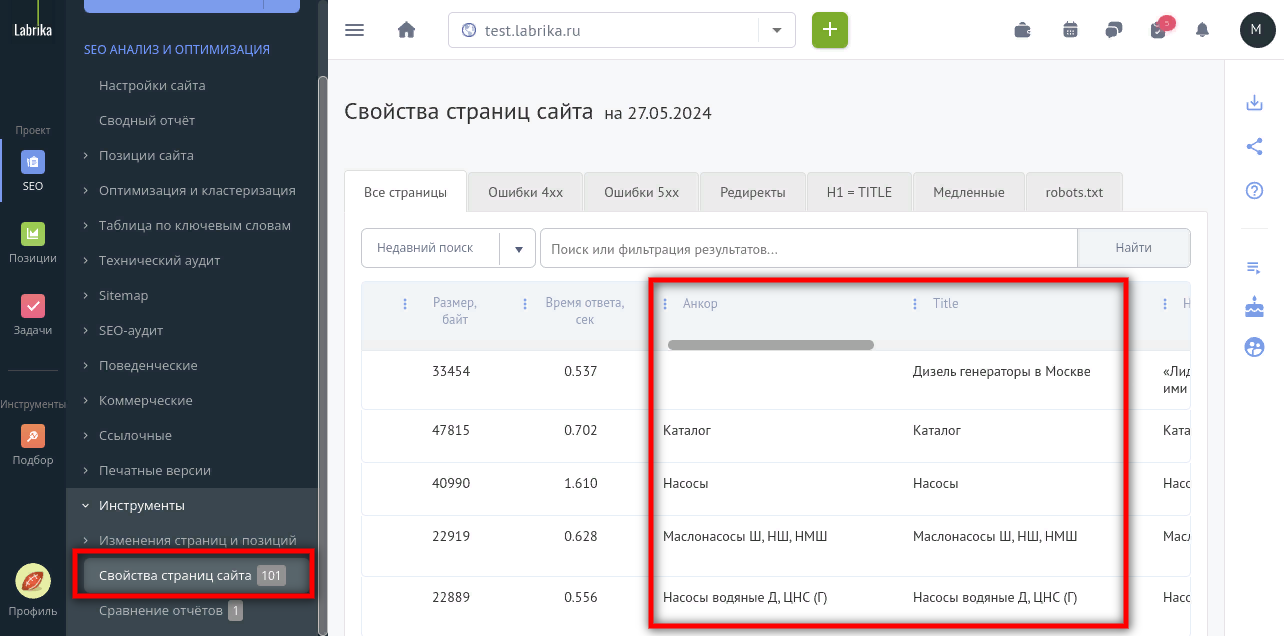Viewport: 1284px width, 636px height.
Task: Click the Маслонасосы Ш, НШ, НМШ anchor cell
Action: 745,536
